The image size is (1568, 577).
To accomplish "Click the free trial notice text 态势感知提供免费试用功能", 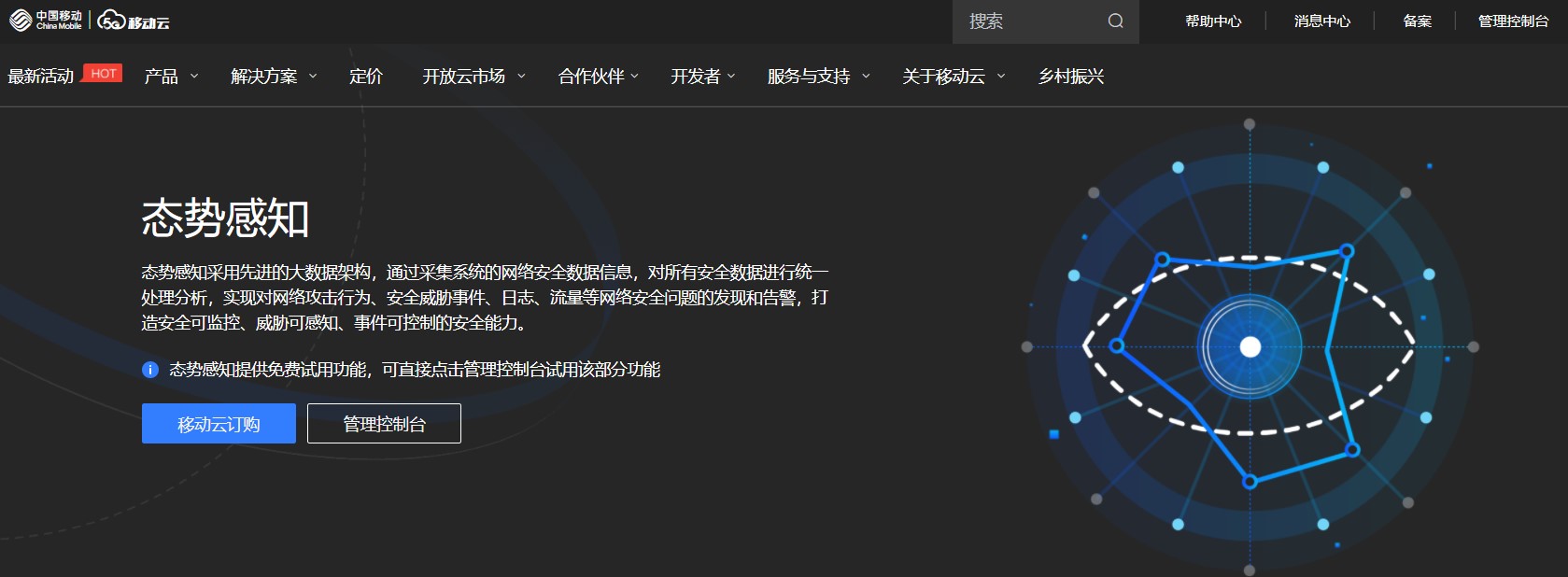I will pos(415,370).
